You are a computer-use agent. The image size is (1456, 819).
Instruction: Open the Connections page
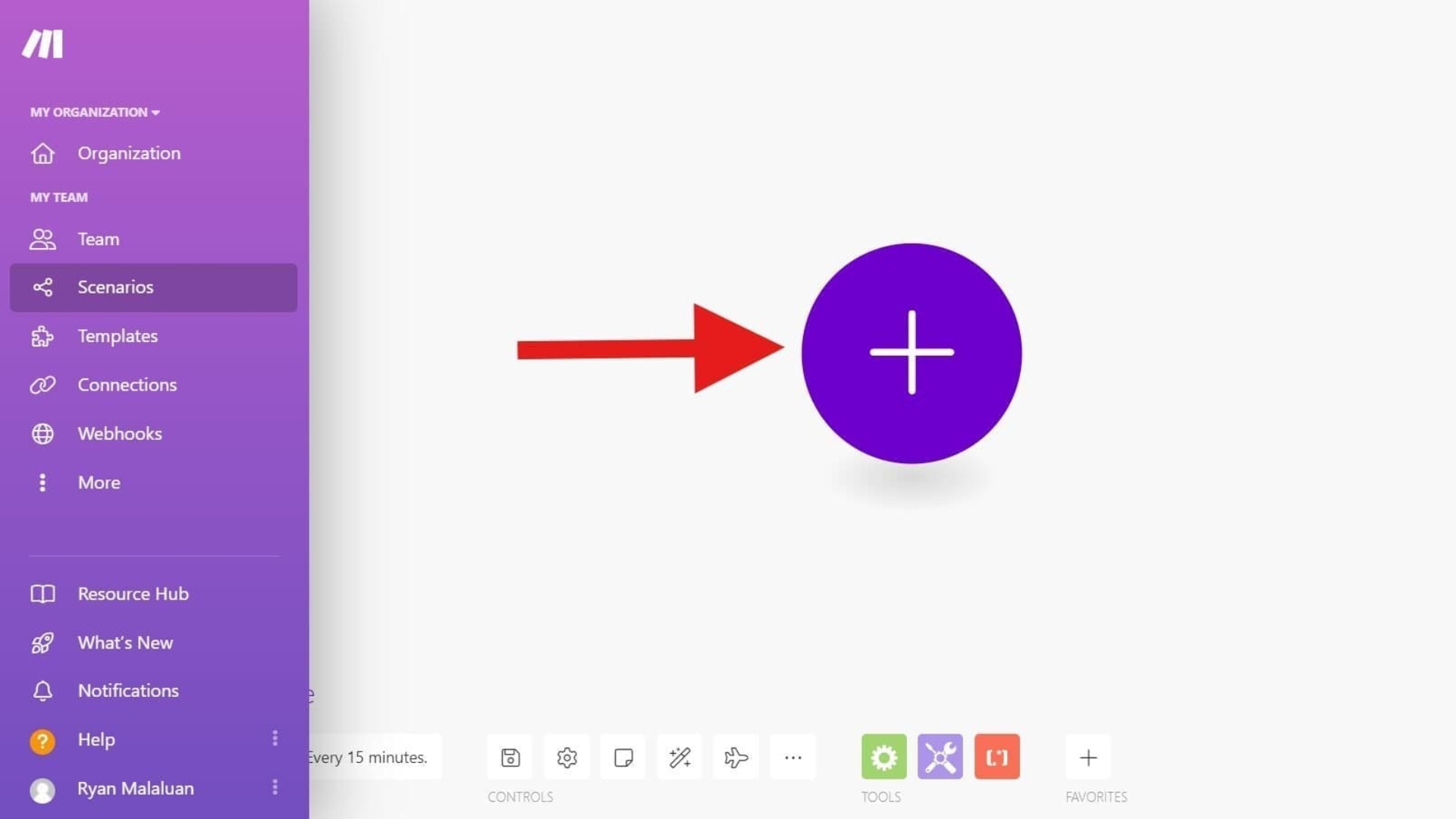(127, 384)
